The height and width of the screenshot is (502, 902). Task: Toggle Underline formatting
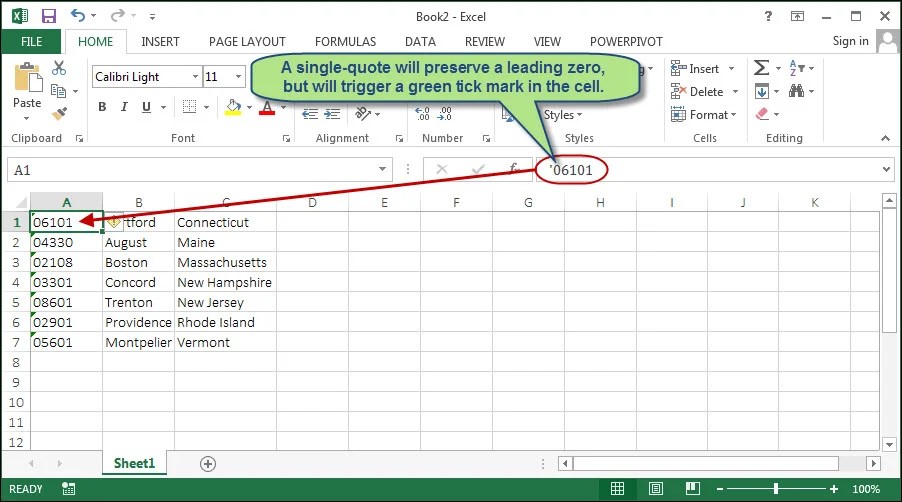click(146, 107)
